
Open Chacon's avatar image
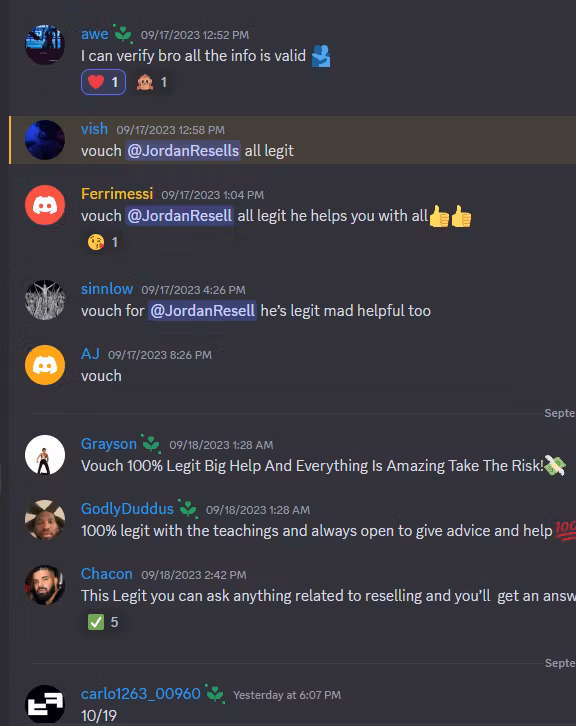(45, 585)
